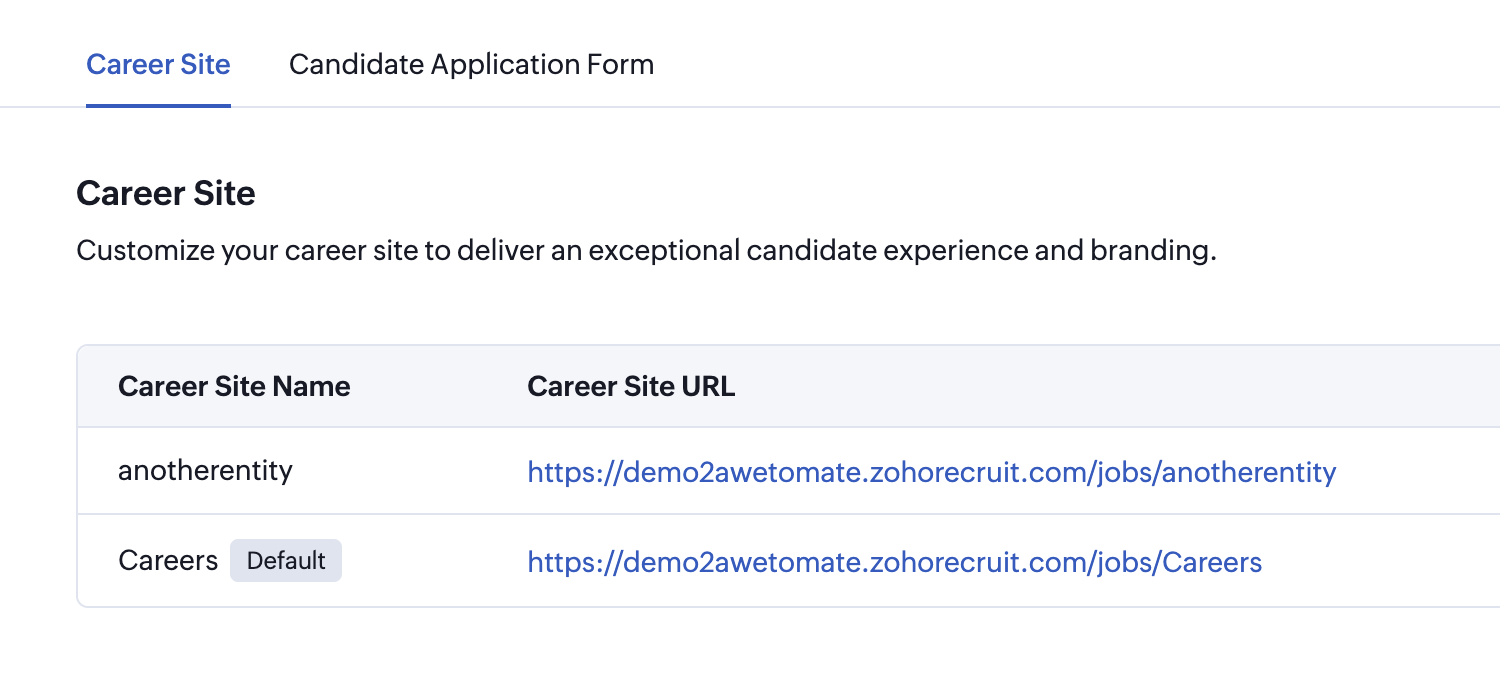Select the Careers site name

point(168,561)
